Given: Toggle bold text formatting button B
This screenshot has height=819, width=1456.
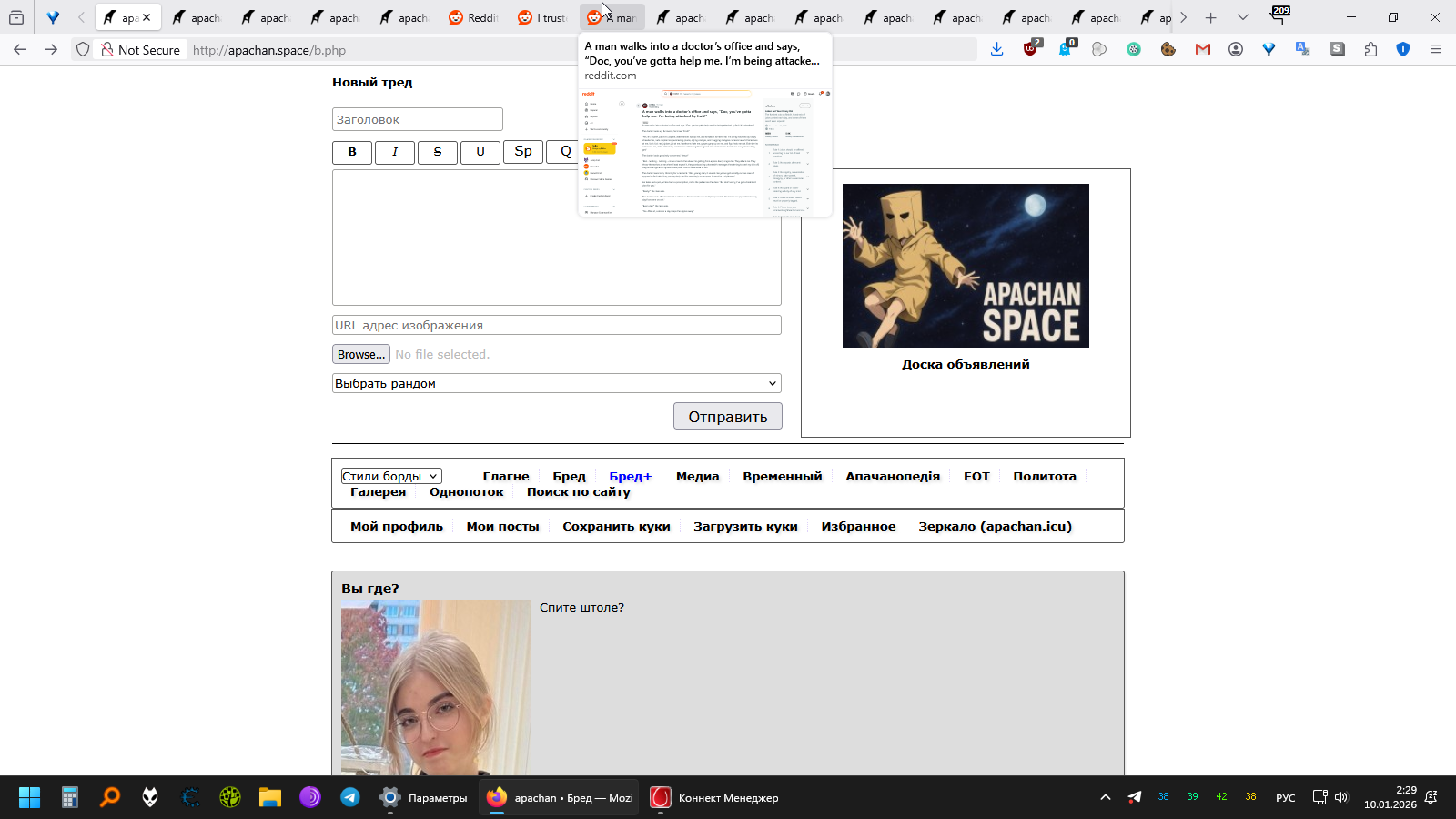Looking at the screenshot, I should click(x=352, y=152).
